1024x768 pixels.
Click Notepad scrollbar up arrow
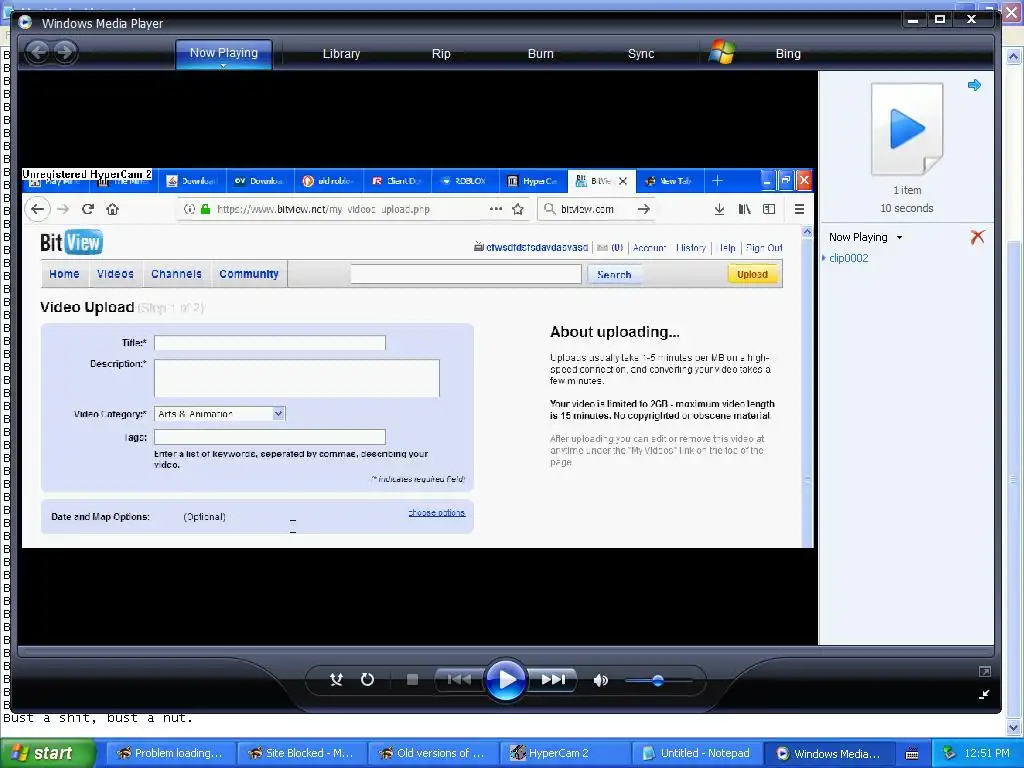[1013, 57]
